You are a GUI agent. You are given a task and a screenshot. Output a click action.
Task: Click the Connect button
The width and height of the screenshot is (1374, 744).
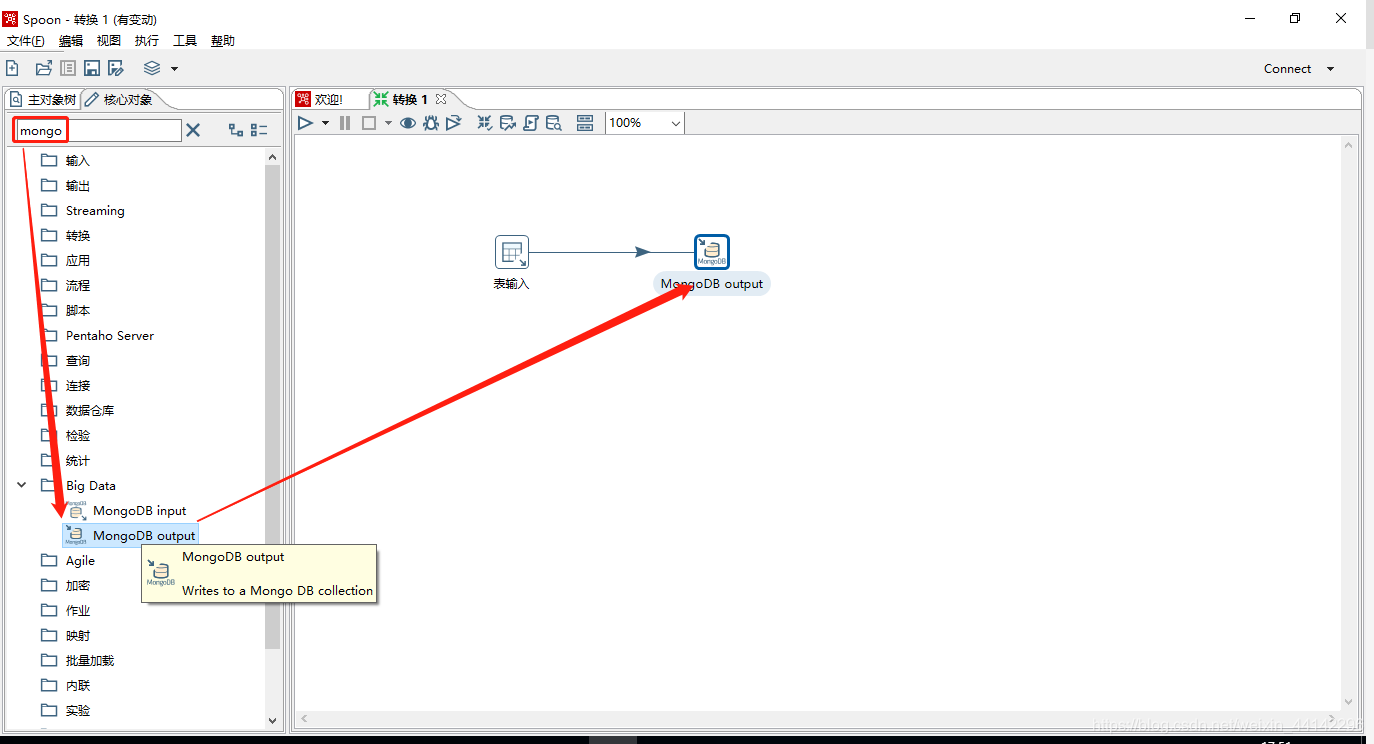pos(1287,69)
